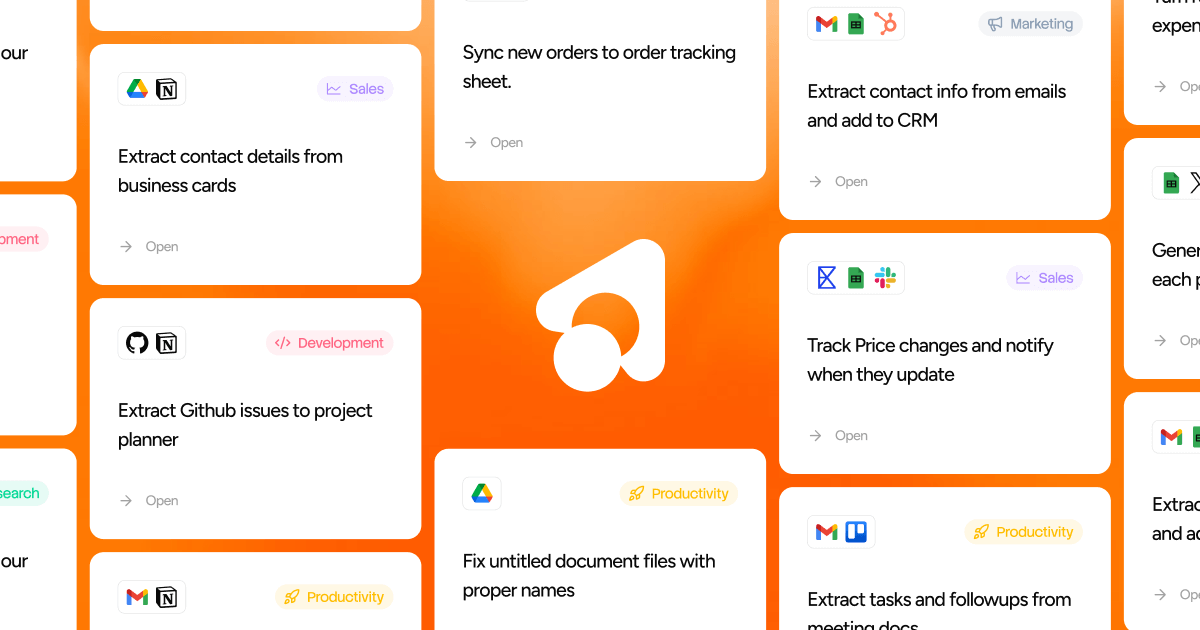Click the Fix untitled document files title
The image size is (1200, 630).
(x=589, y=575)
